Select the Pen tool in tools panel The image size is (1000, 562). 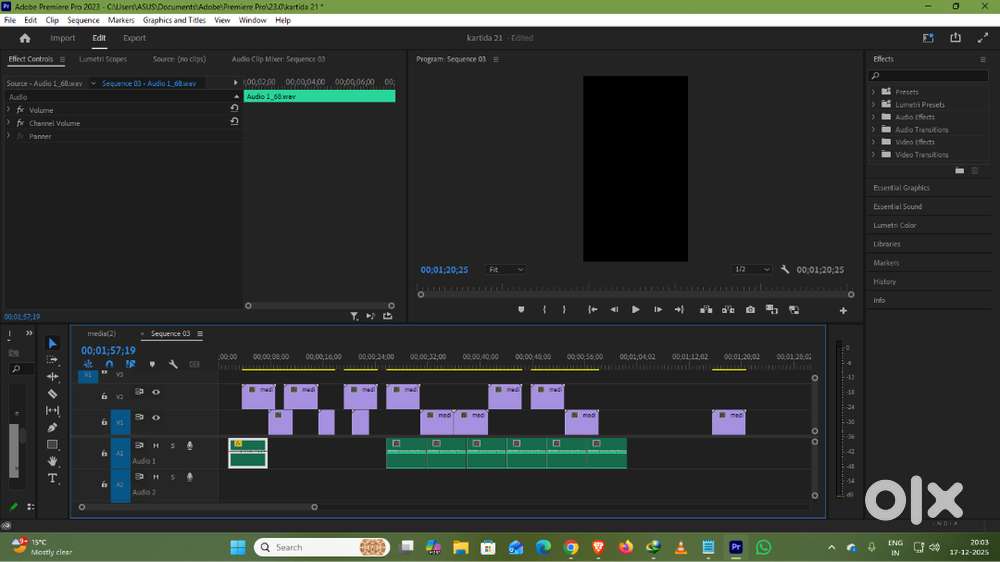tap(53, 428)
